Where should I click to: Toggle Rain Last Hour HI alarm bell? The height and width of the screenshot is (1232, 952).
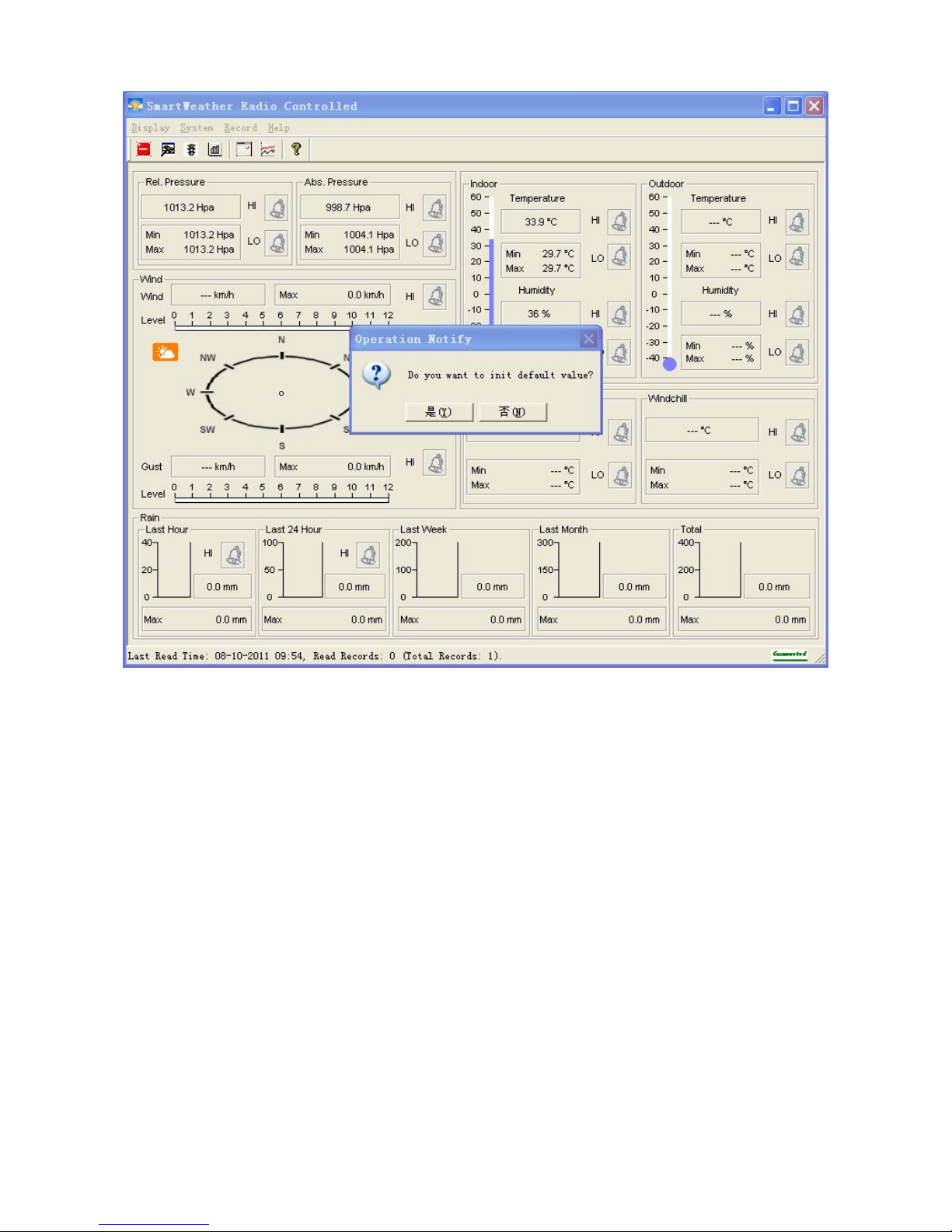tap(233, 555)
